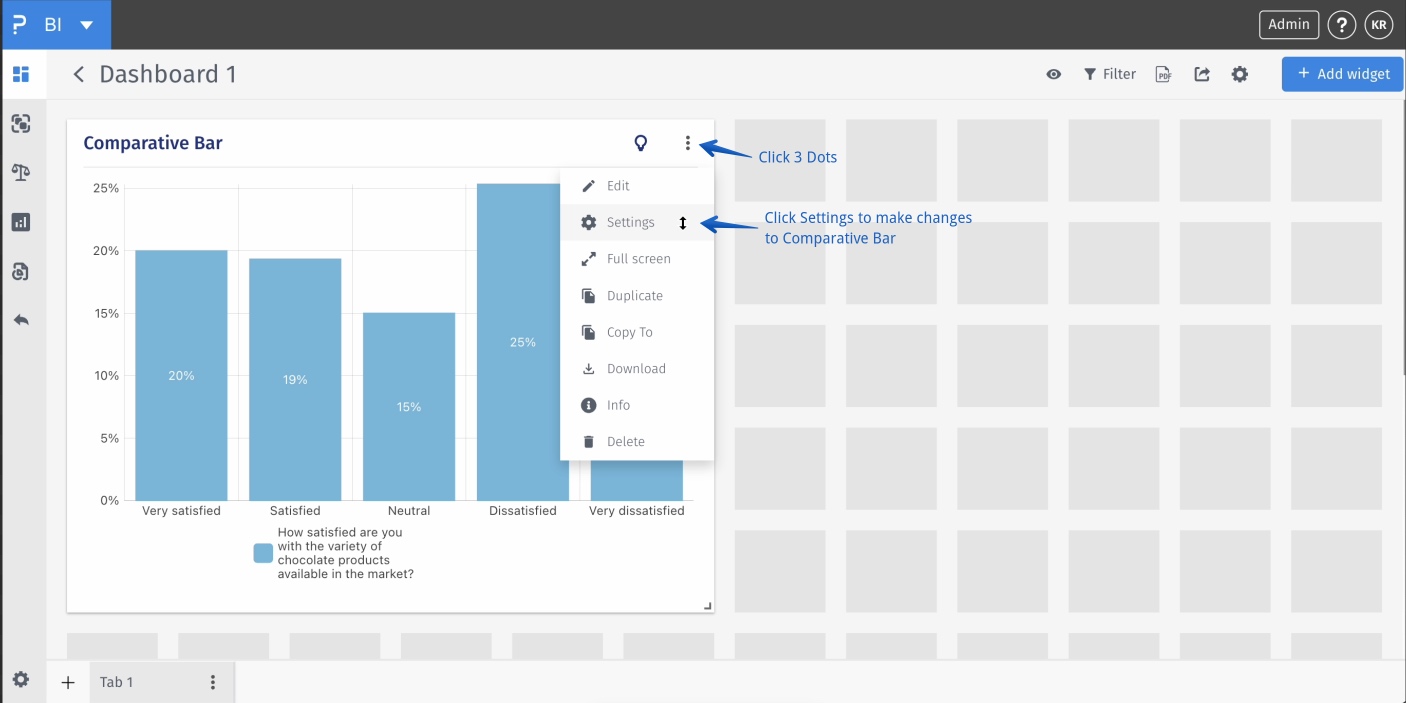Viewport: 1406px width, 703px height.
Task: Open the balance scale icon in sidebar
Action: click(21, 172)
